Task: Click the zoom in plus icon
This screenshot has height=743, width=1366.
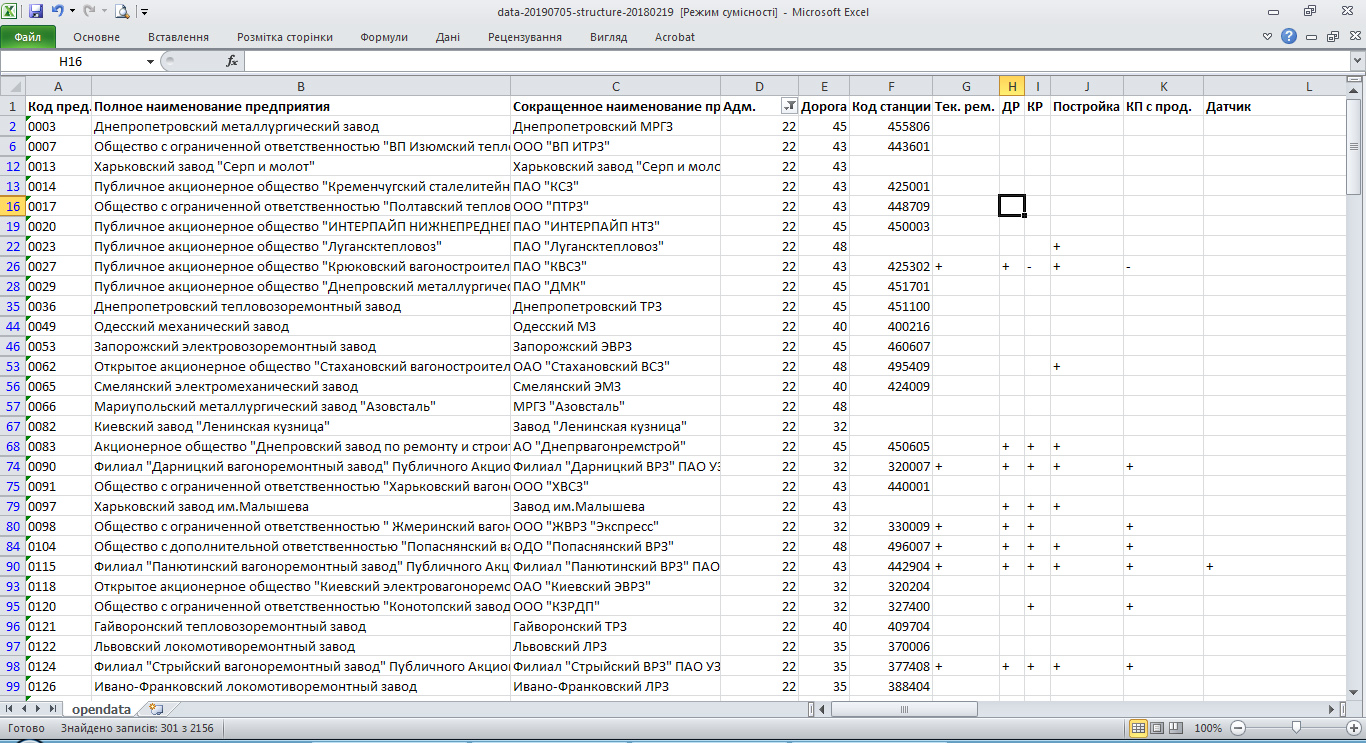Action: click(1354, 728)
